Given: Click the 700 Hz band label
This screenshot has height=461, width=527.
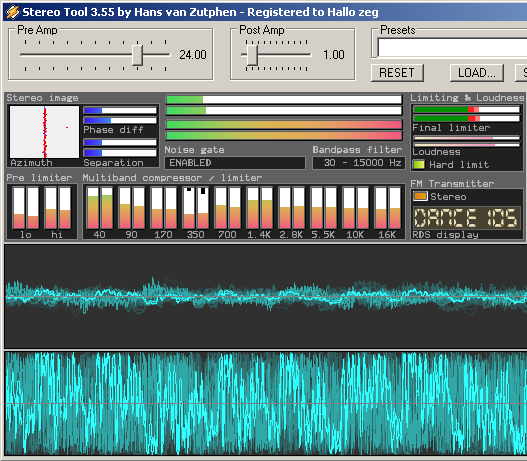Looking at the screenshot, I should [227, 235].
